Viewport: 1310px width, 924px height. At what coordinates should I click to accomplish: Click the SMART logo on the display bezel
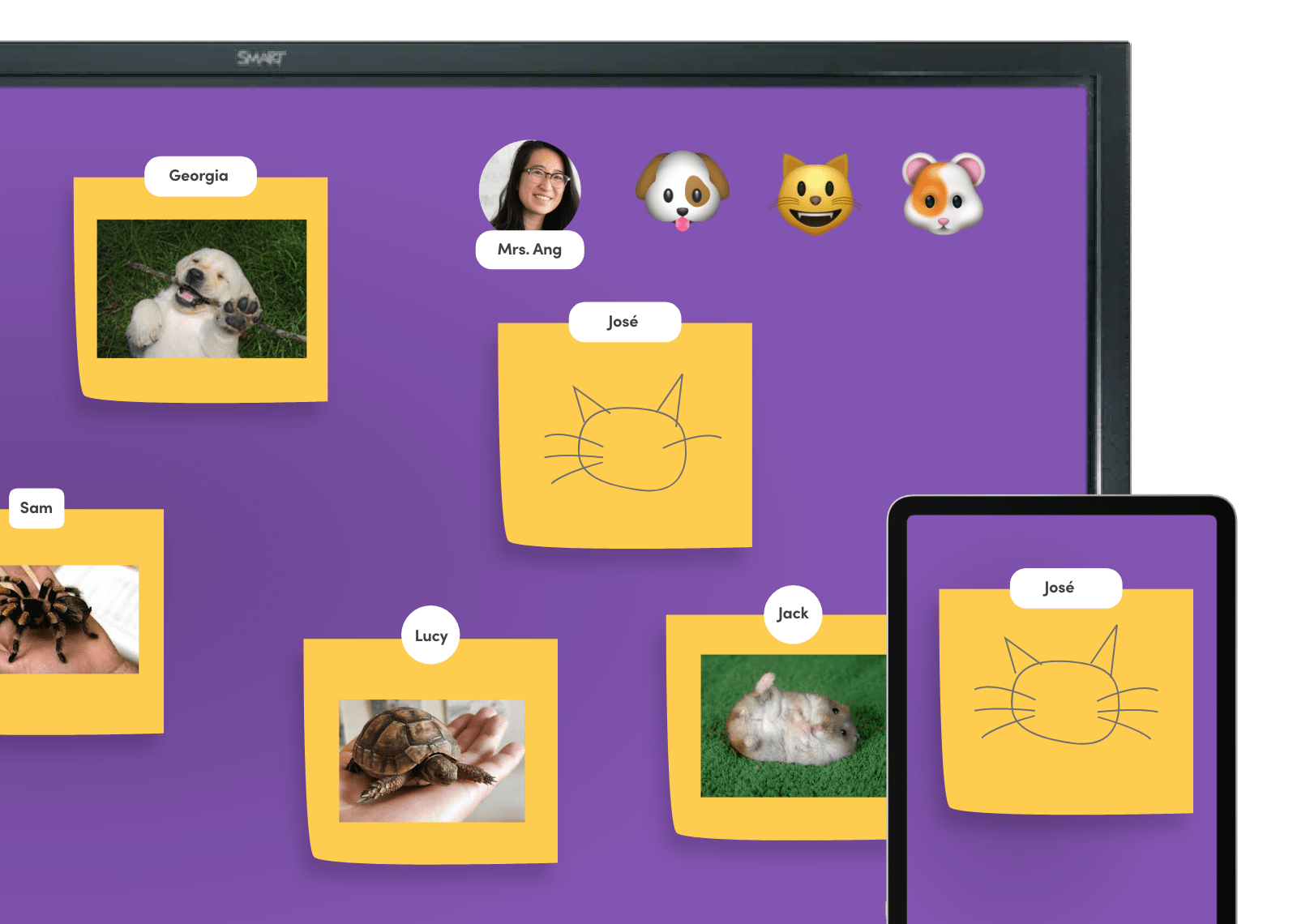pyautogui.click(x=261, y=58)
